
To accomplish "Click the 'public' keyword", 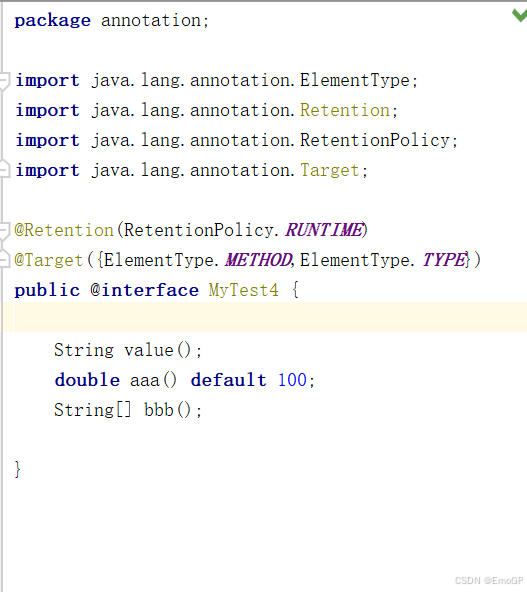I will 47,291.
